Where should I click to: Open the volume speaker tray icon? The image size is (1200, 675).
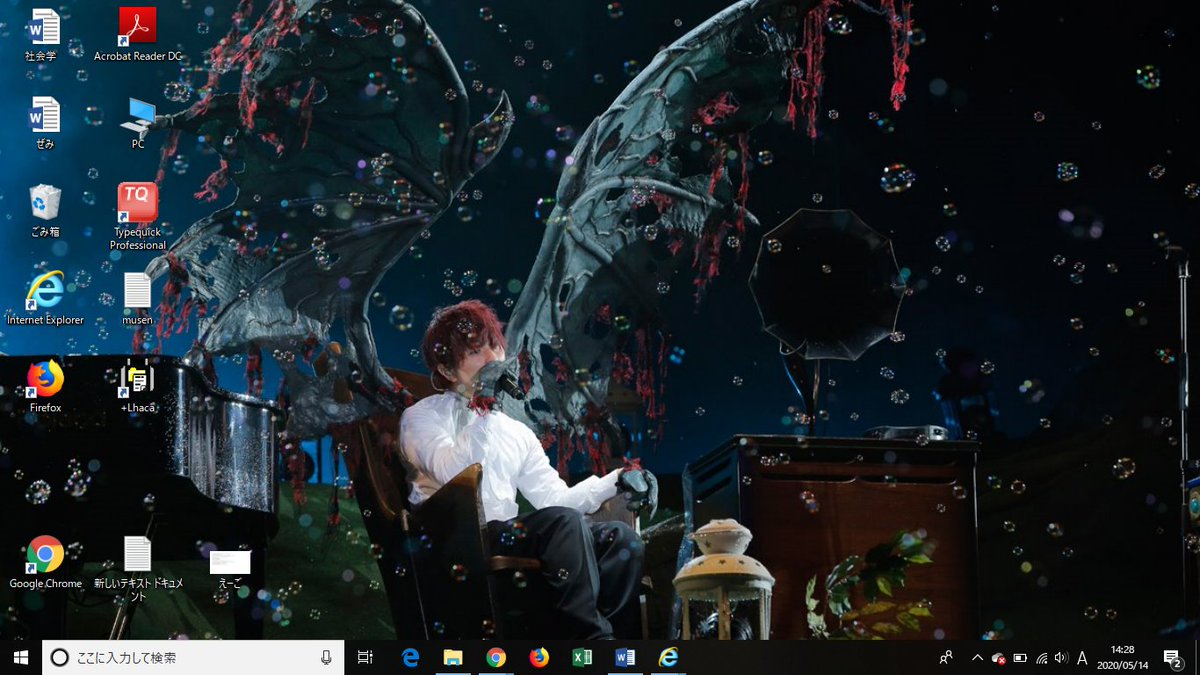point(1060,658)
